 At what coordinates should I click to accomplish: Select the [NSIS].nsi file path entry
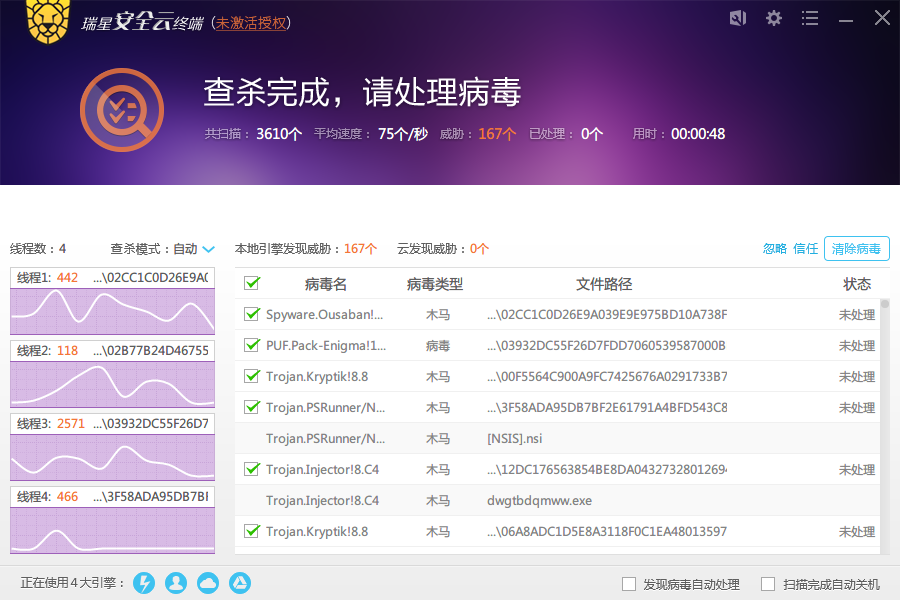pyautogui.click(x=514, y=439)
